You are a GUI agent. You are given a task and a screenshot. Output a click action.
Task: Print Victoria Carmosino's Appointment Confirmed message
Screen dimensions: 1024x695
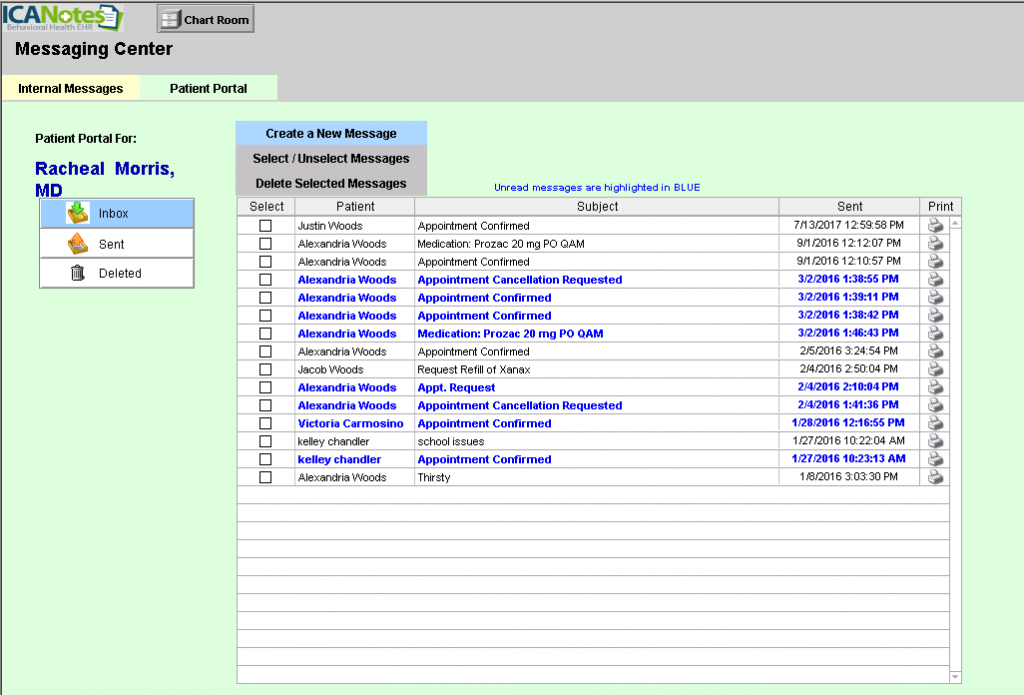click(936, 424)
